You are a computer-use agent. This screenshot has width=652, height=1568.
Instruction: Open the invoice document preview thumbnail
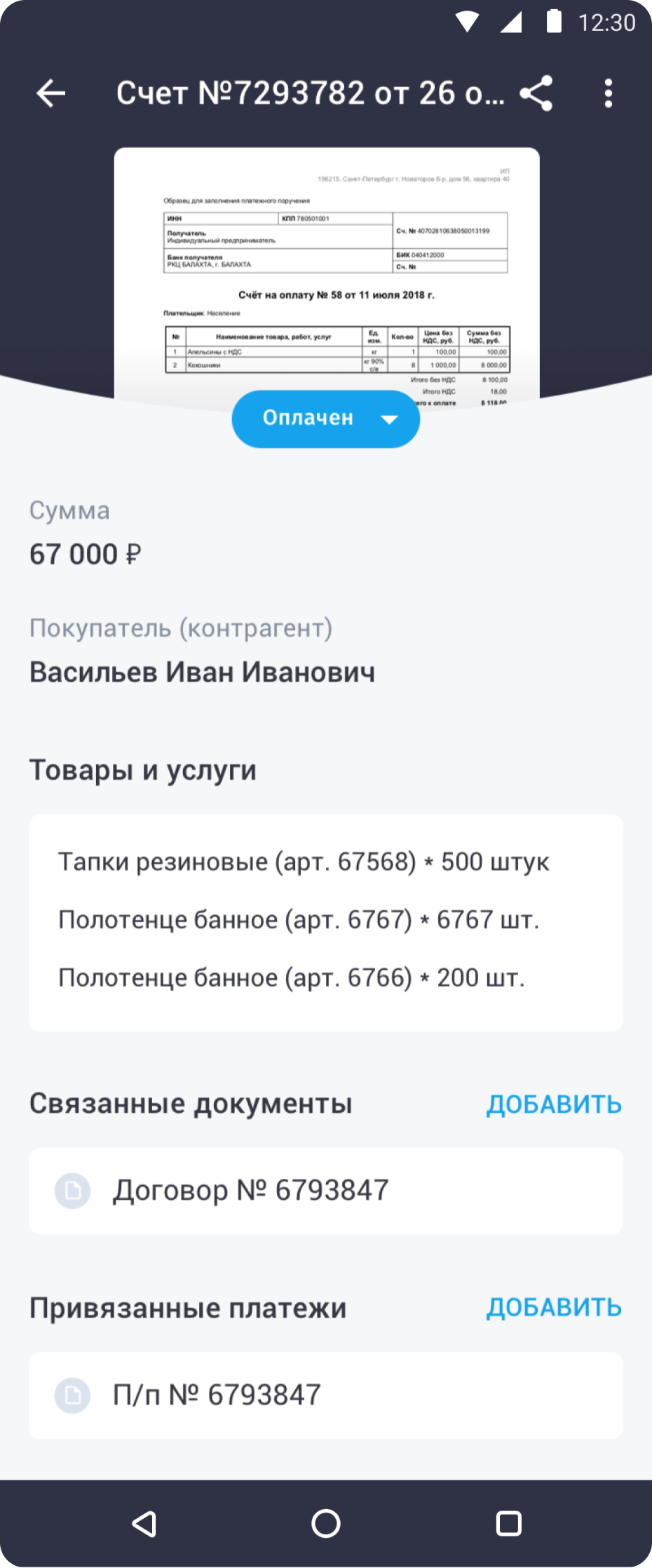326,273
